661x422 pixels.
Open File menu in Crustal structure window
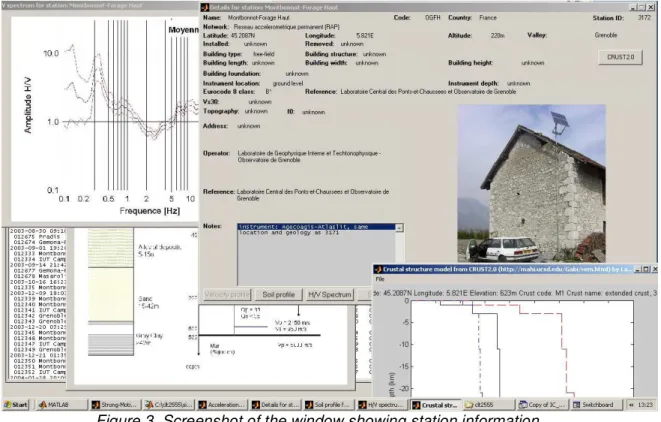point(380,279)
